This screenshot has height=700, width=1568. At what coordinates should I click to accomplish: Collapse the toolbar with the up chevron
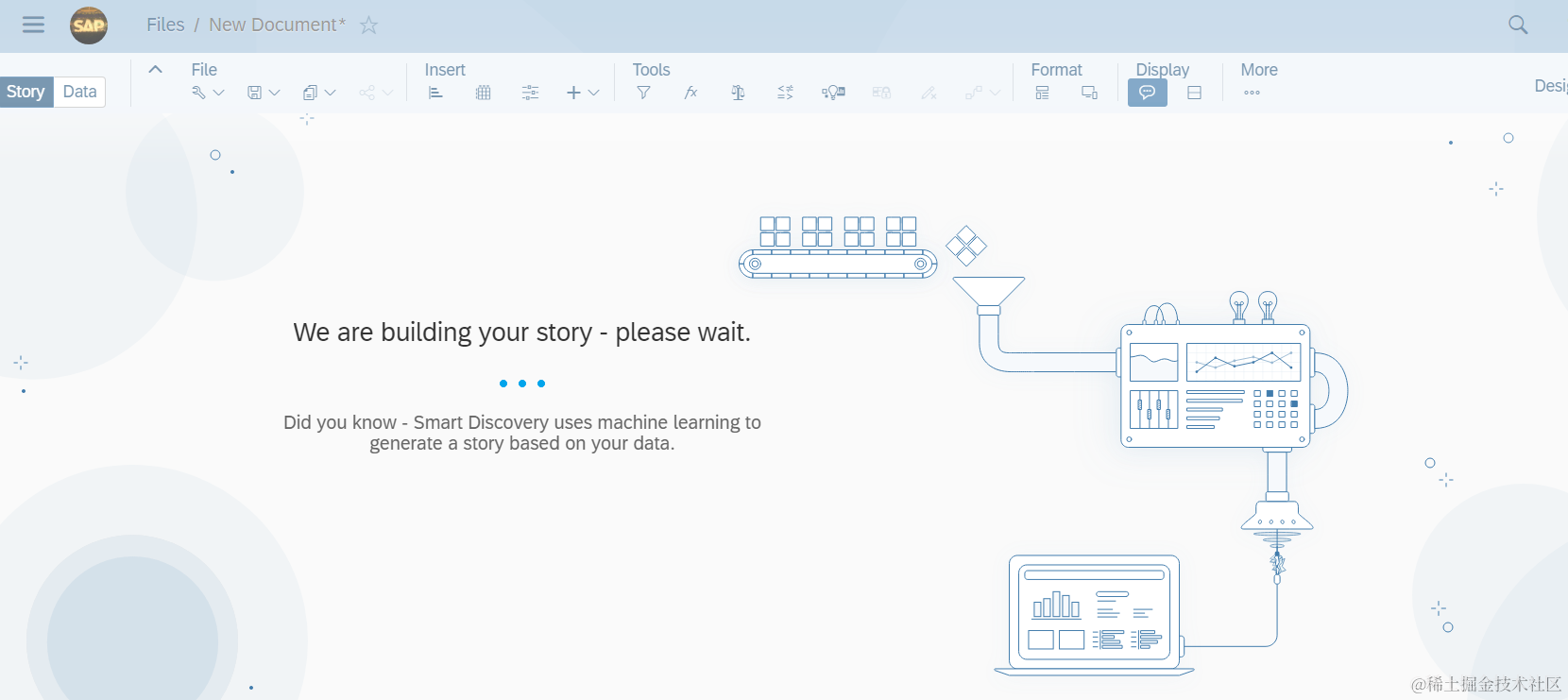click(x=156, y=69)
